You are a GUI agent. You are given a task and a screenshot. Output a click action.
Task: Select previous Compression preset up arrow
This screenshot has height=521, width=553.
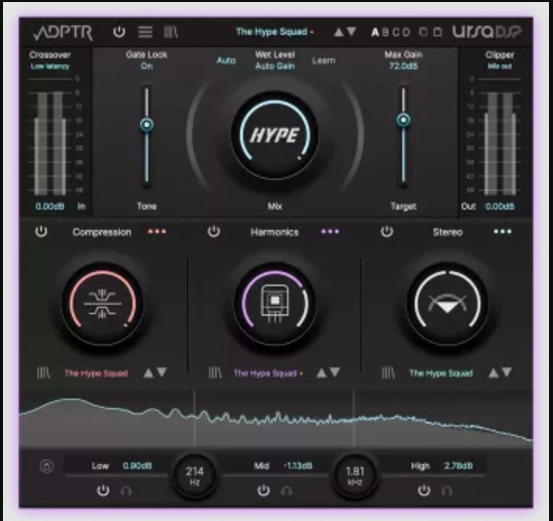point(148,373)
